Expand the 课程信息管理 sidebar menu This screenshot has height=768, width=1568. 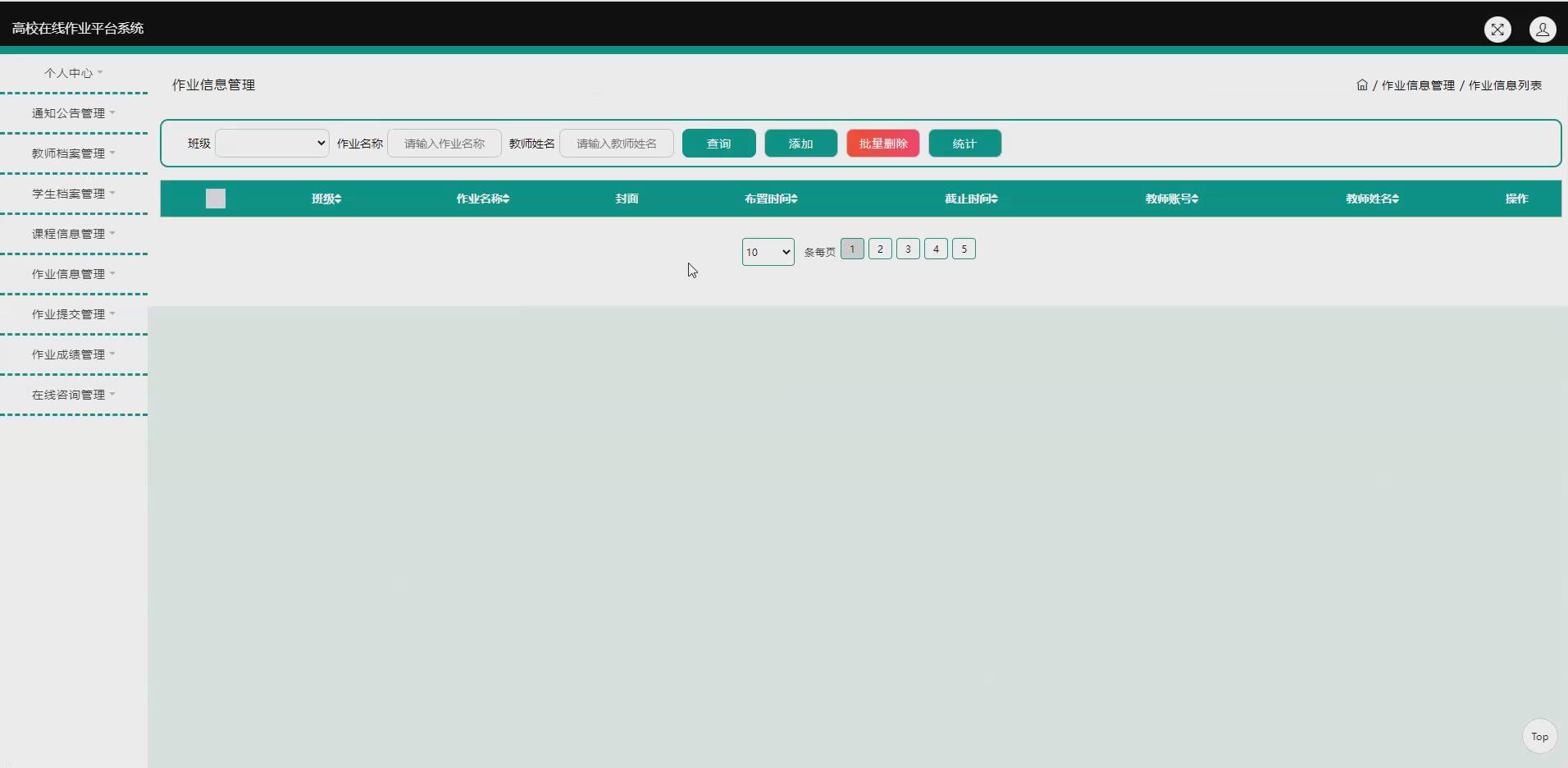(74, 234)
